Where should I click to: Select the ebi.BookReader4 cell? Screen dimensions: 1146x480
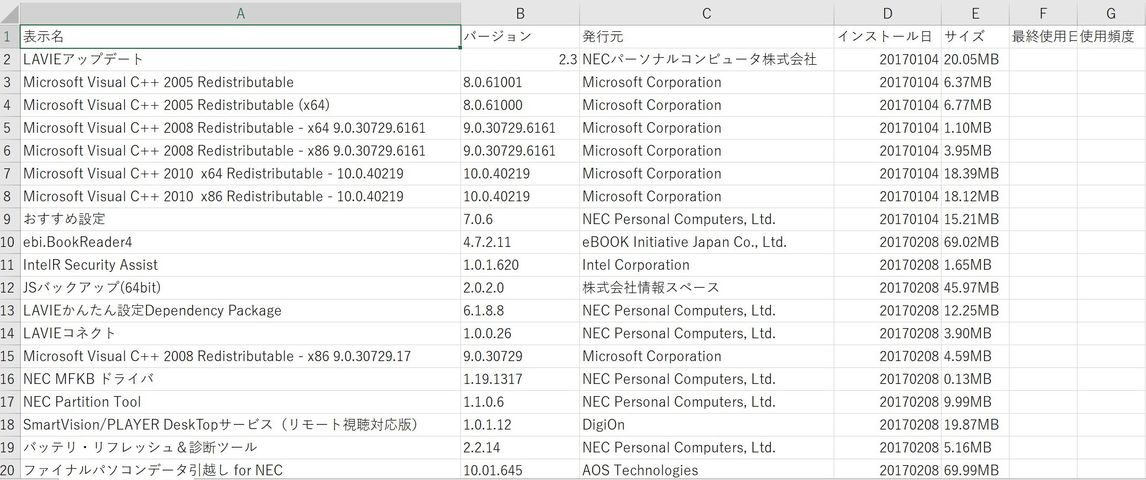[x=240, y=242]
